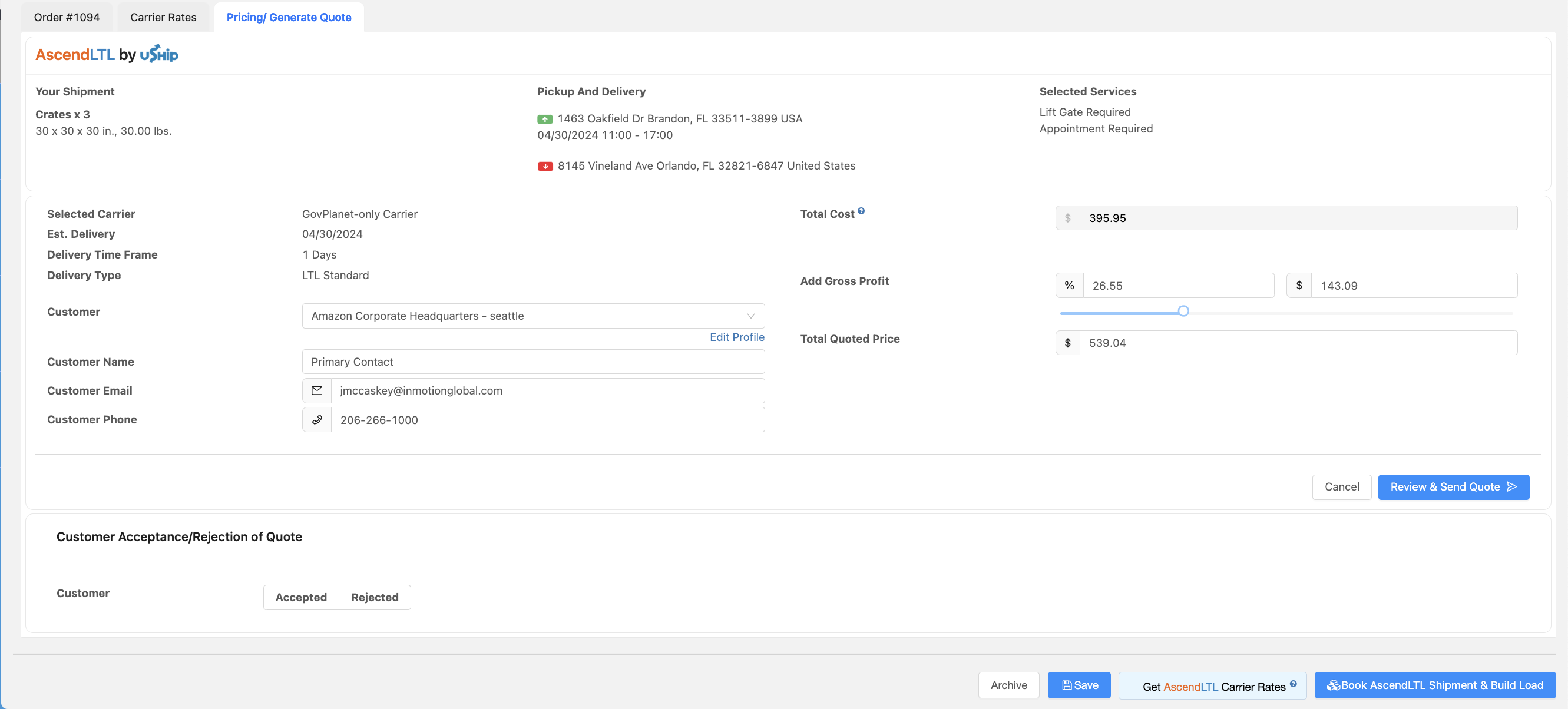Image resolution: width=1568 pixels, height=709 pixels.
Task: Click the Gross Profit slider handle
Action: [x=1183, y=312]
